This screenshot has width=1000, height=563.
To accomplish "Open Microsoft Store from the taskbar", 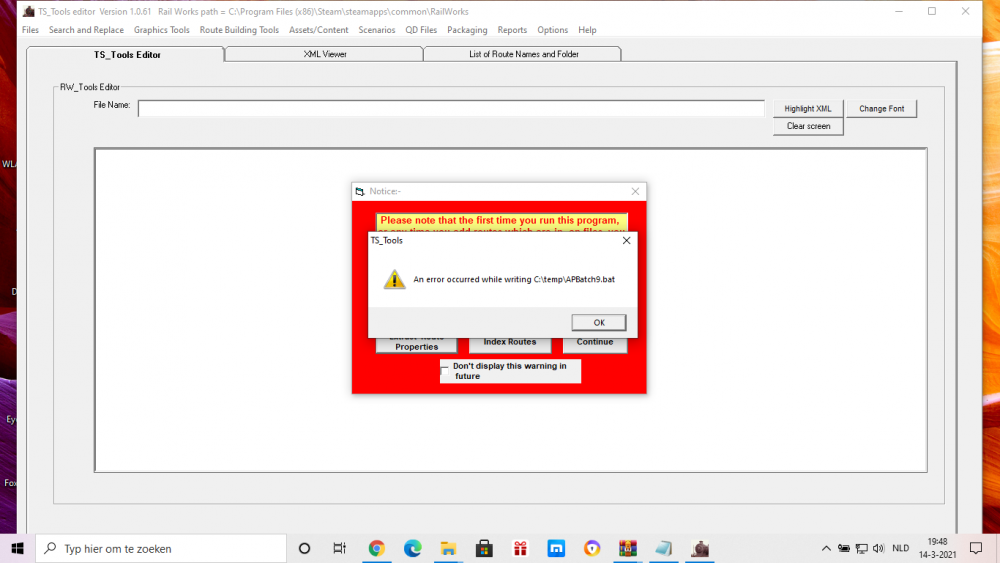I will (484, 548).
